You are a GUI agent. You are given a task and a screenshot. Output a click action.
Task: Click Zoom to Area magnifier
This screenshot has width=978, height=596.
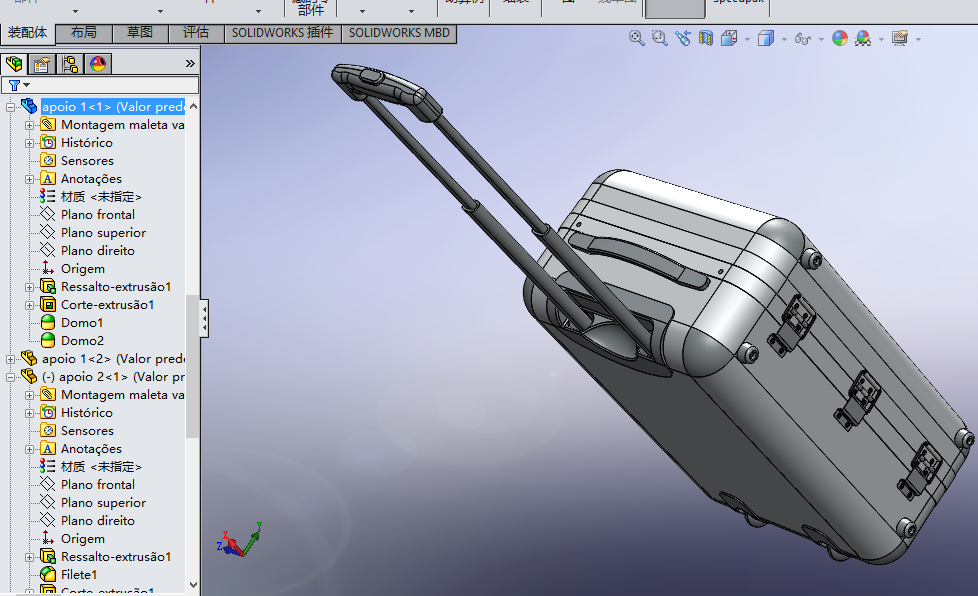click(x=659, y=39)
